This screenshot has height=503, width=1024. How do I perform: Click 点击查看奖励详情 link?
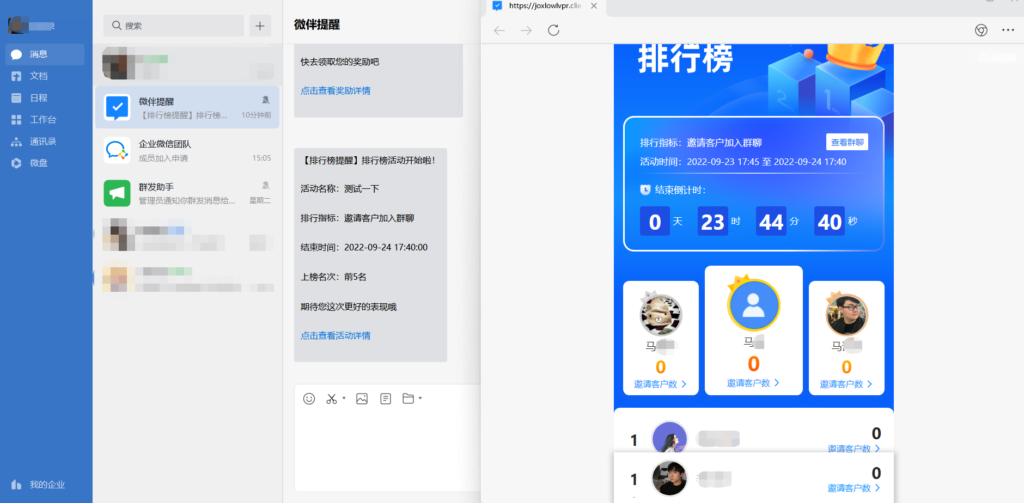(x=336, y=91)
